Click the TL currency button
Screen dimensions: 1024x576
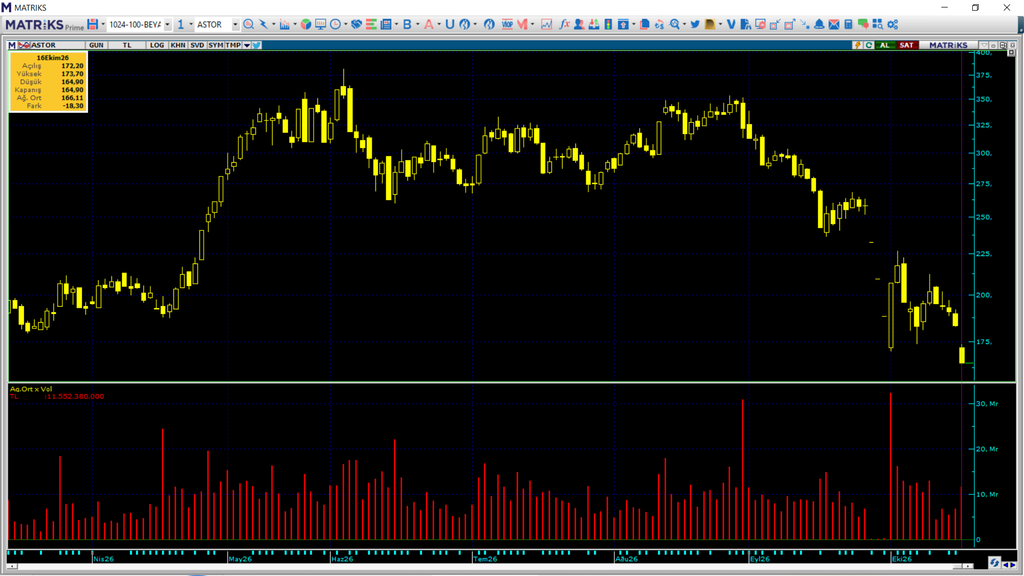coord(127,45)
